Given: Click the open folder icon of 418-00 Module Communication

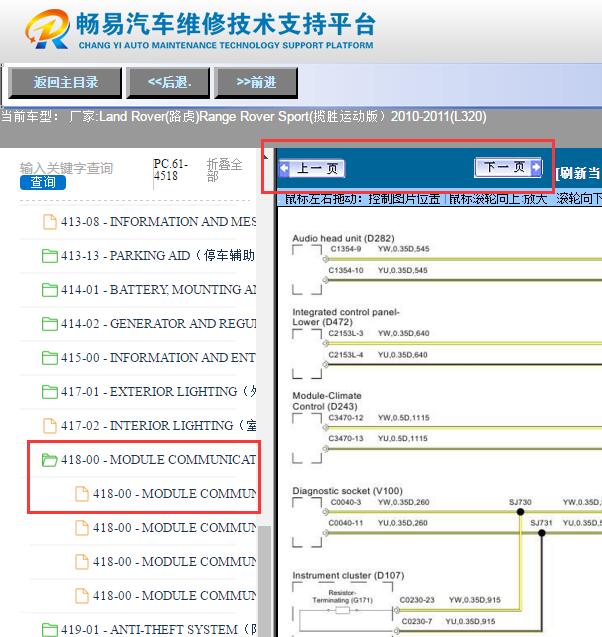Looking at the screenshot, I should tap(50, 460).
